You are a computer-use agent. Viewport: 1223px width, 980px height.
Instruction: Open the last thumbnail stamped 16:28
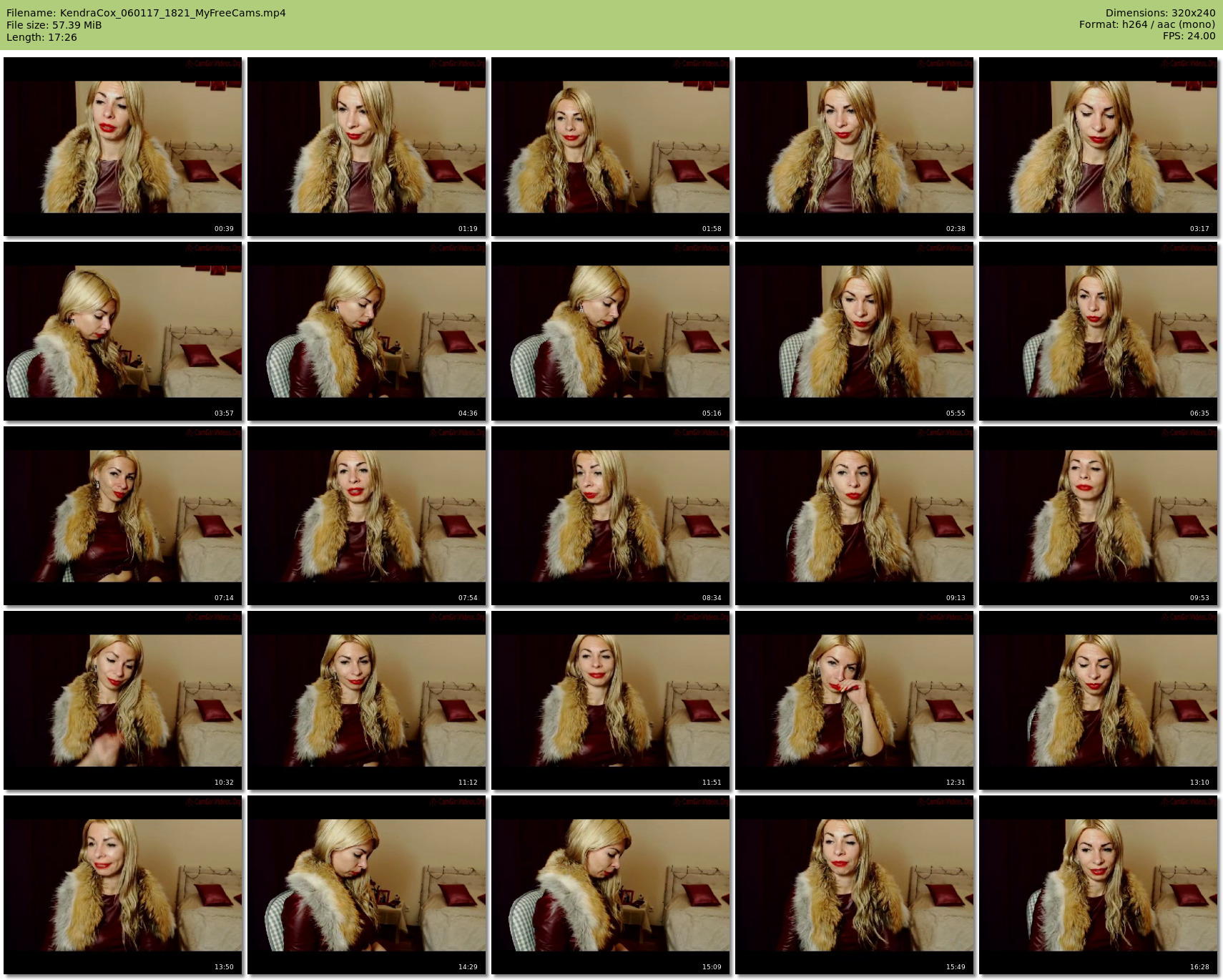click(1099, 885)
